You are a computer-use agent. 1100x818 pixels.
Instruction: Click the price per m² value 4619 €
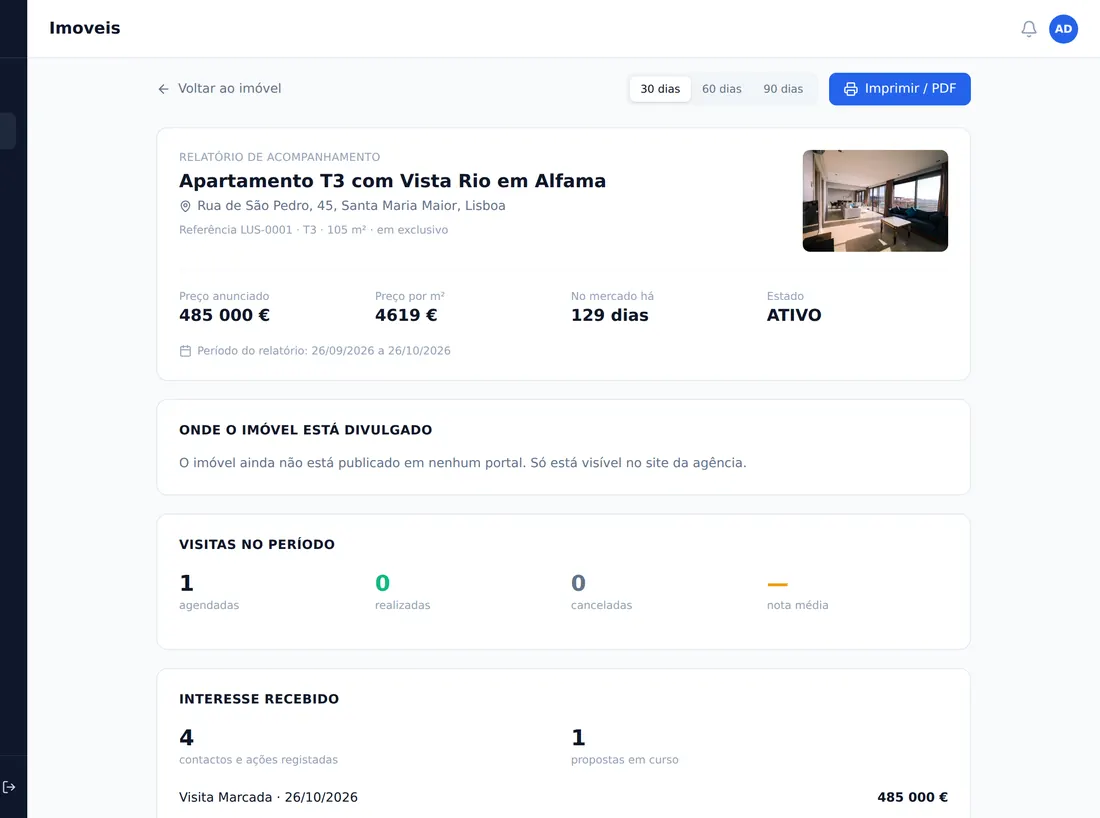click(x=406, y=315)
